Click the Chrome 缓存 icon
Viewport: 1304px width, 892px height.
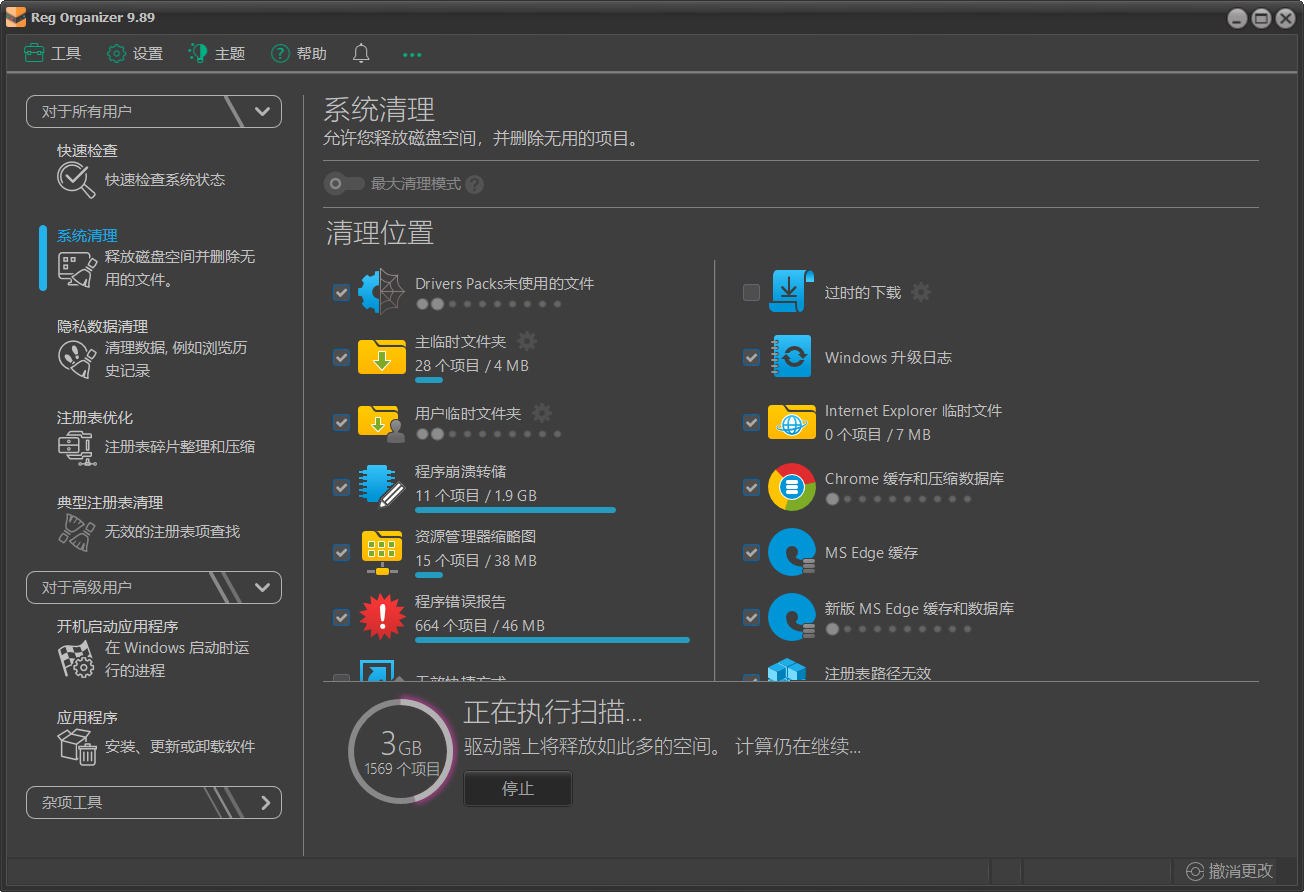click(792, 487)
